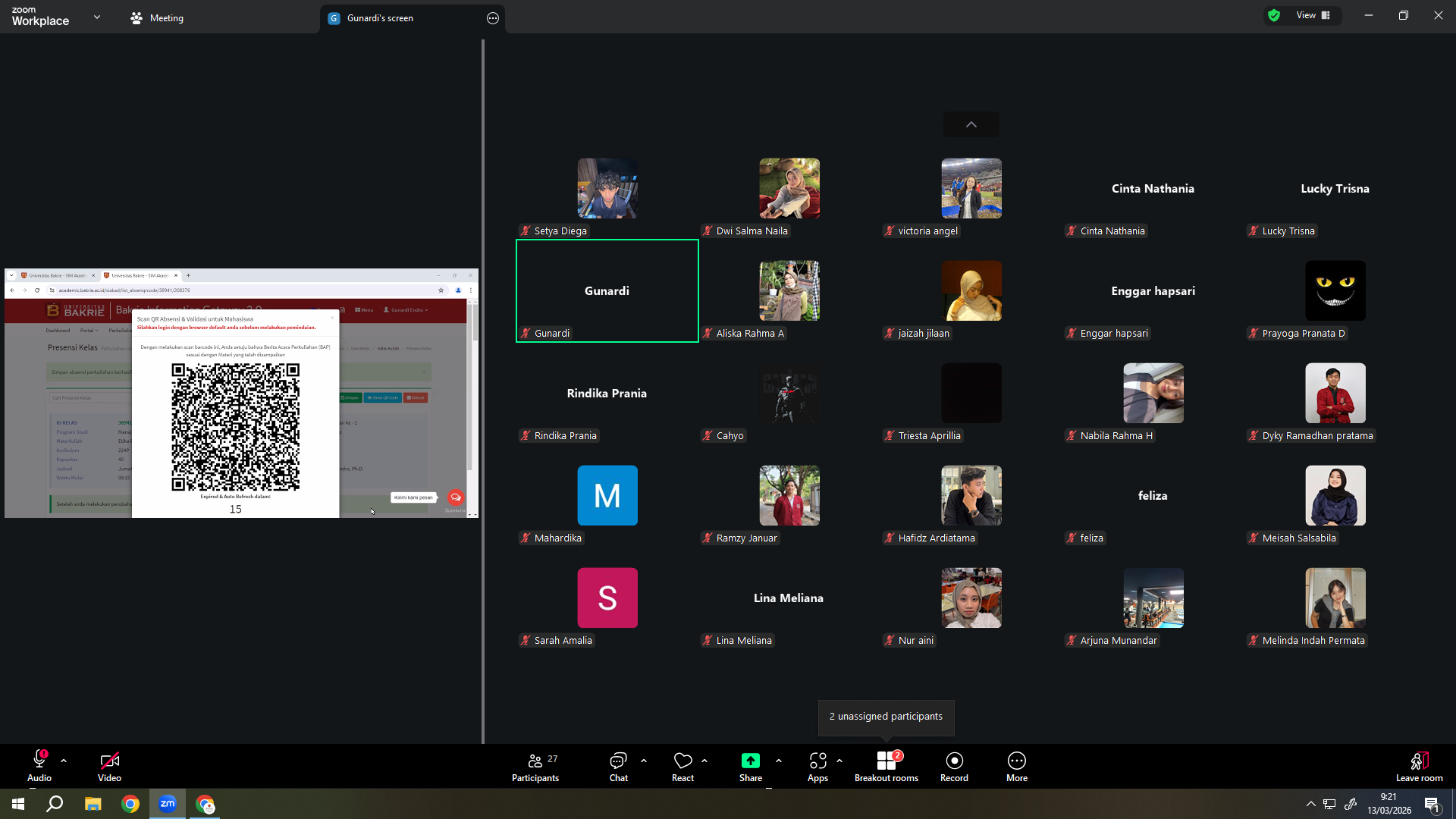Click Simpan button in shared screen

tap(350, 397)
